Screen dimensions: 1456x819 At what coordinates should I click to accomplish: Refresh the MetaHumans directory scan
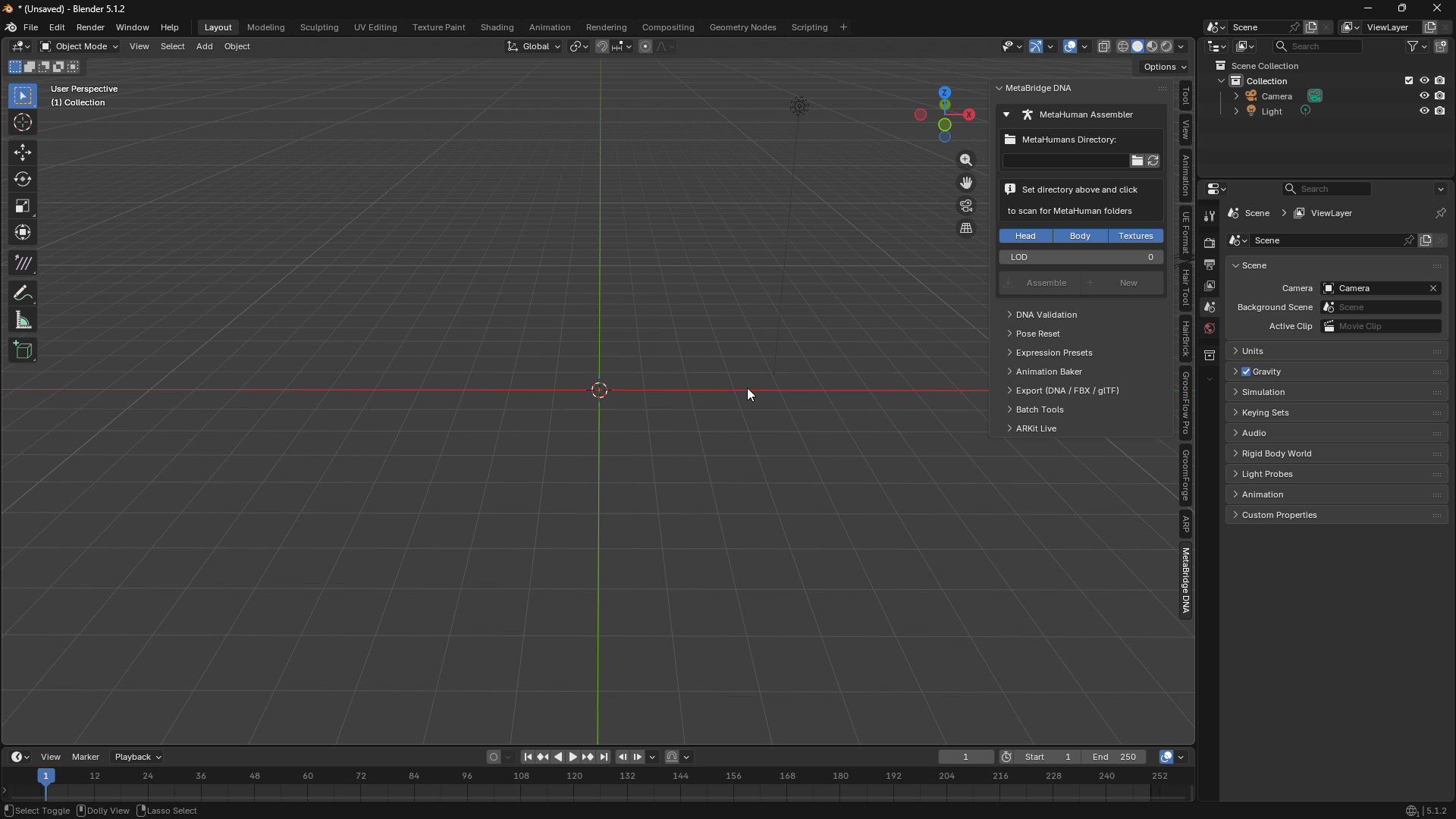1153,161
